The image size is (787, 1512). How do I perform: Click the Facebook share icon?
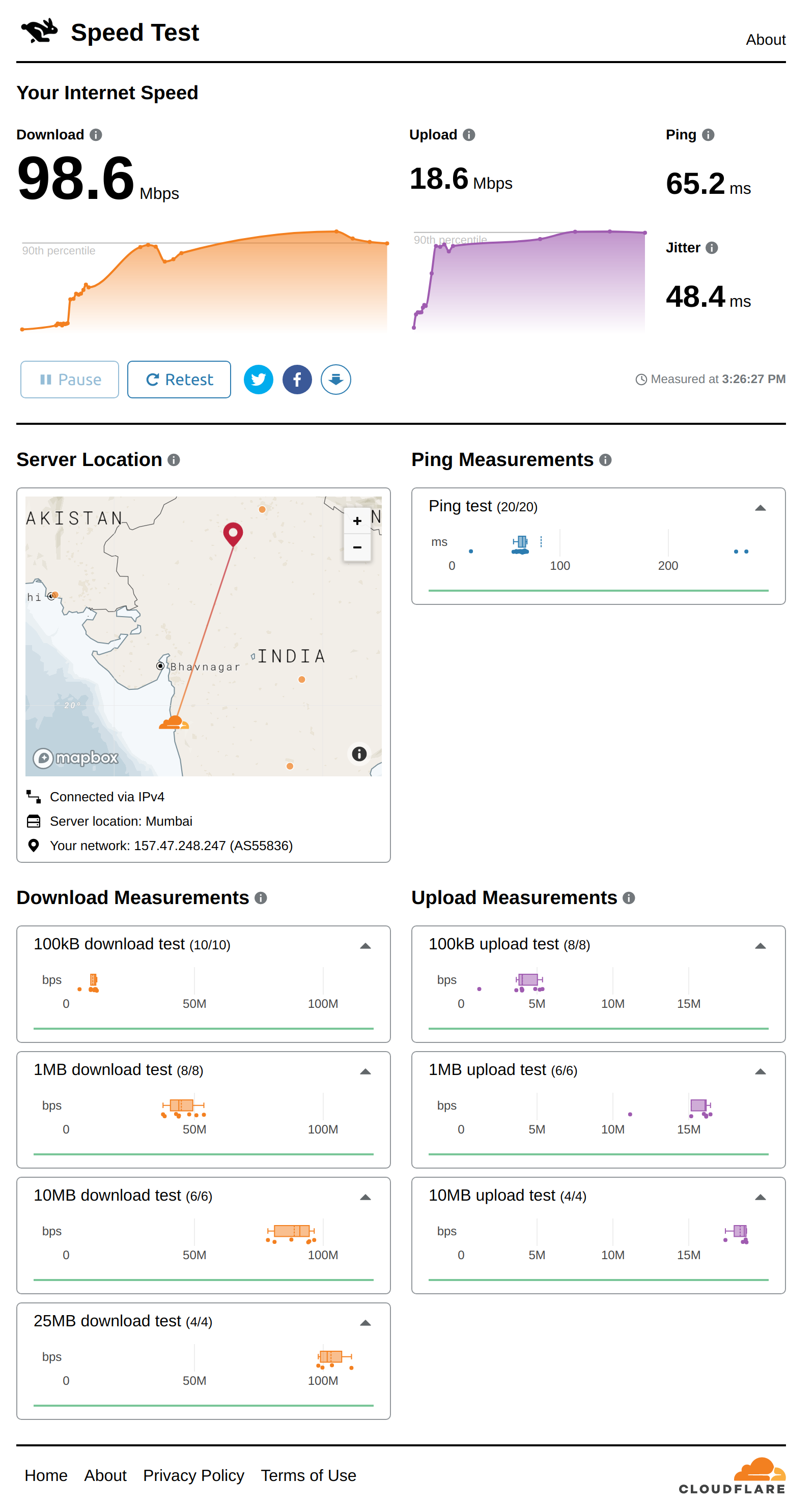click(x=297, y=380)
